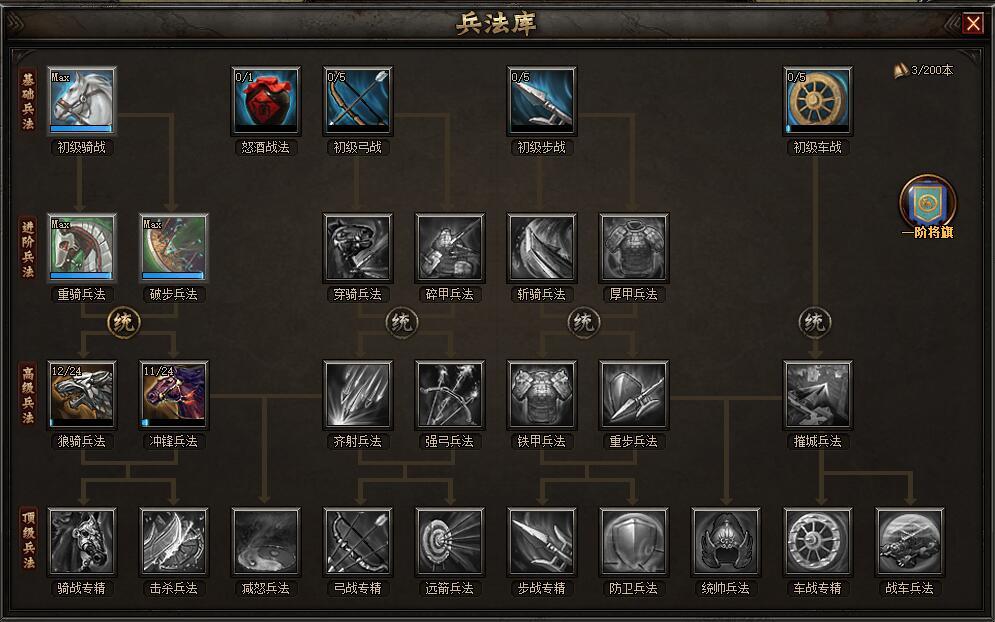Select the 重骑兵法 skill icon

(x=82, y=248)
